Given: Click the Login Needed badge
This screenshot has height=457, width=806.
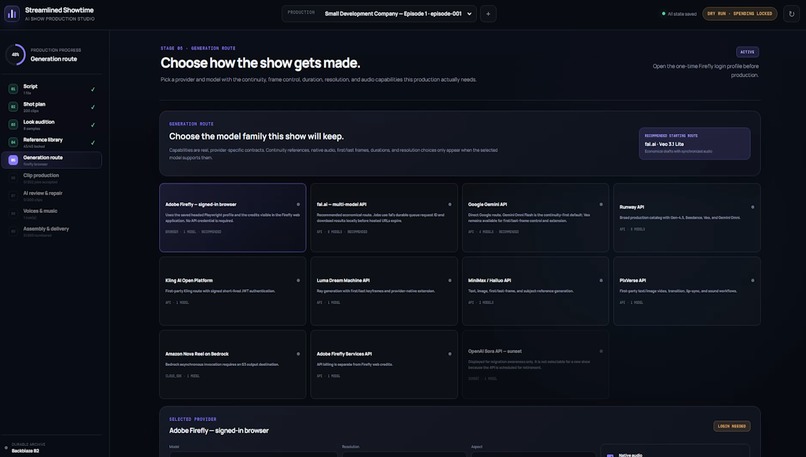Looking at the screenshot, I should 731,426.
